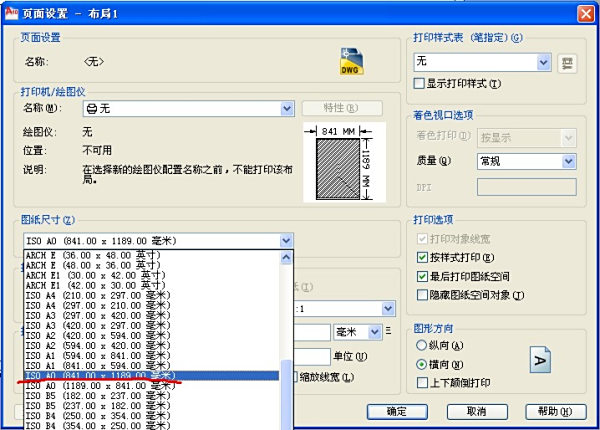
Task: Toggle the 按样式打印 checkbox
Action: [x=422, y=257]
